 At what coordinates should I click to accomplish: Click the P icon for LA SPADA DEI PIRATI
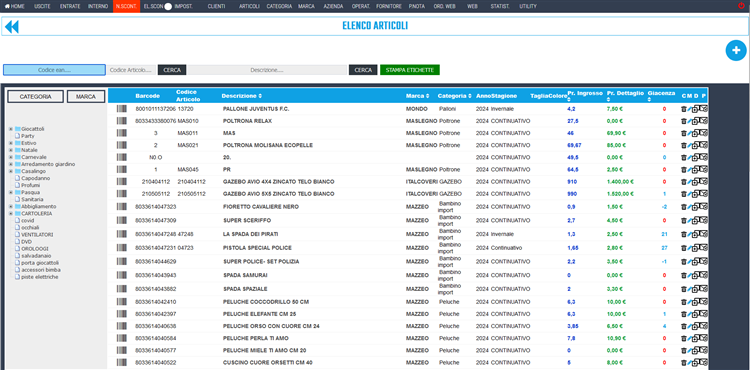(x=704, y=234)
